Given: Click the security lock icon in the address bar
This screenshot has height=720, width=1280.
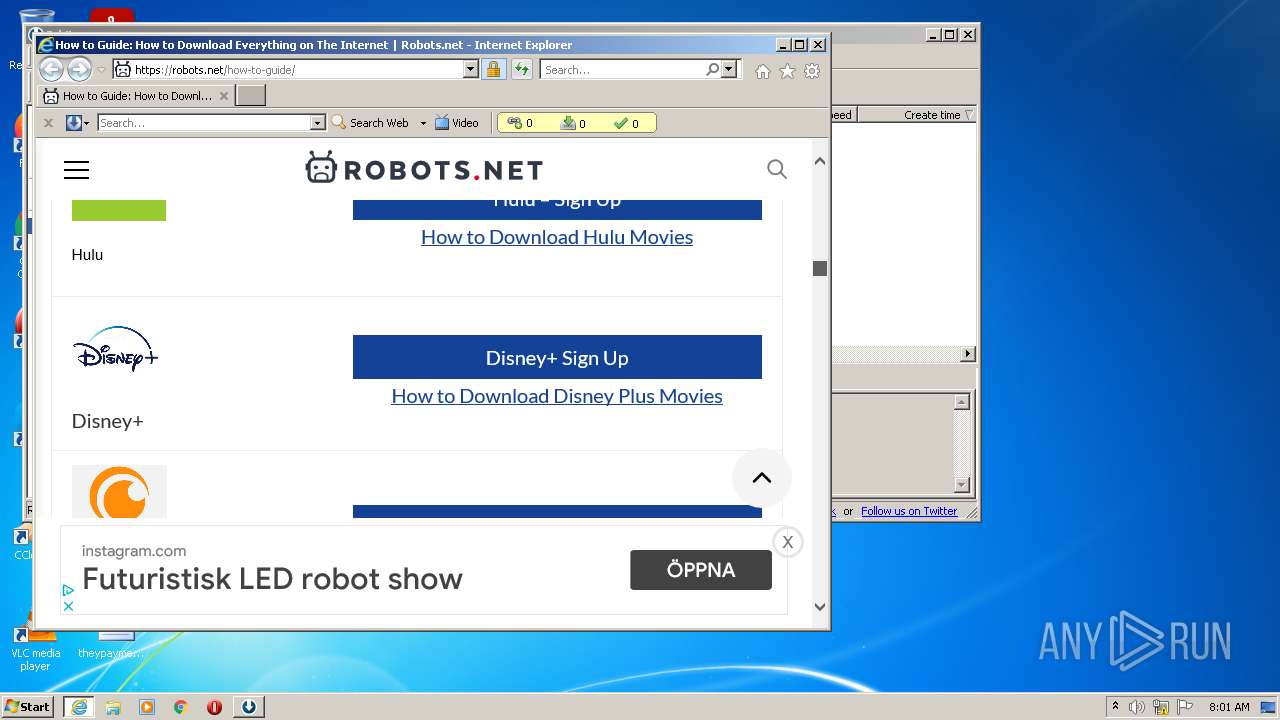Looking at the screenshot, I should (x=493, y=69).
